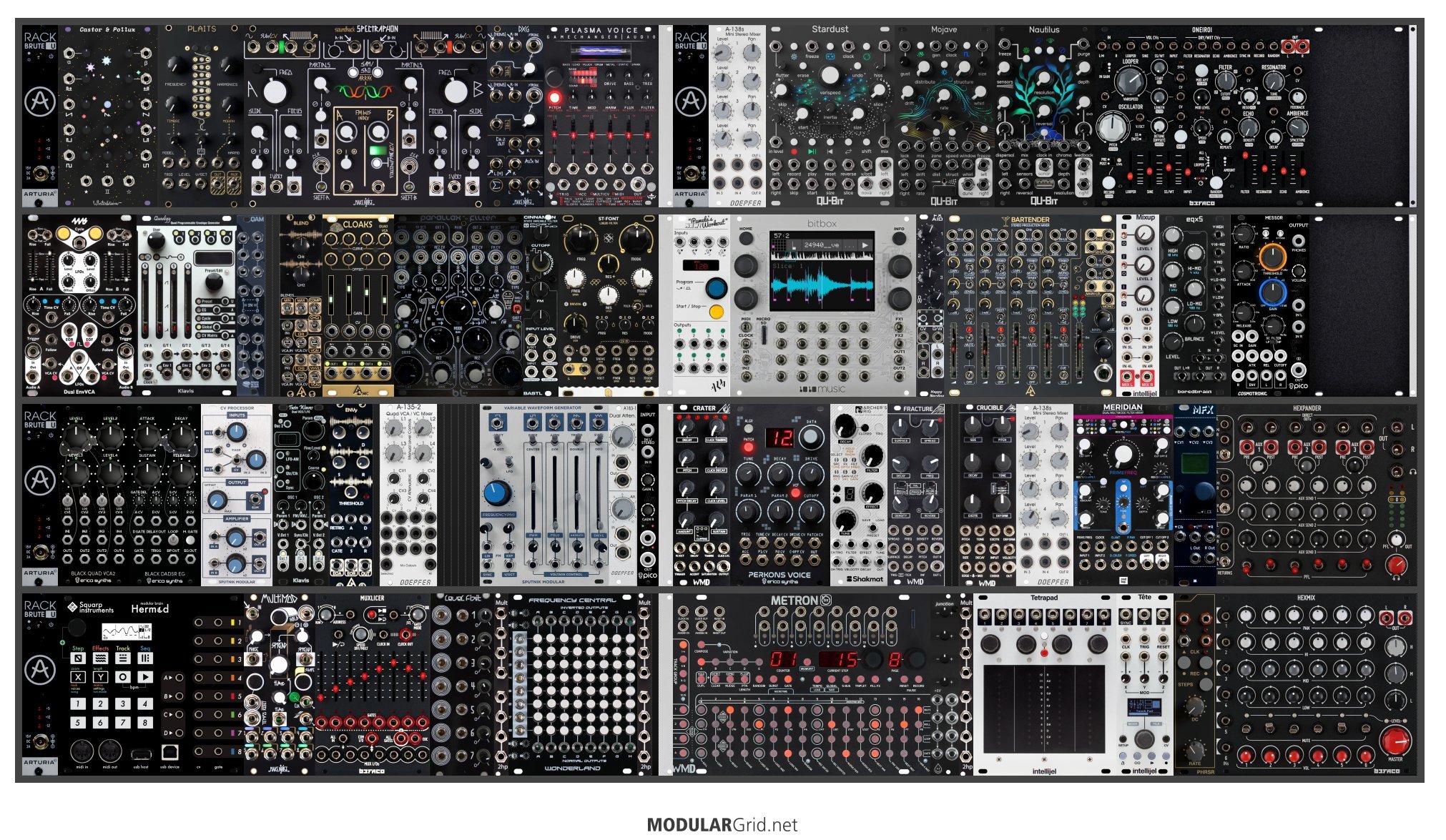Click the Hexmix R output jack
Viewport: 1446px width, 840px height.
coord(1405,617)
